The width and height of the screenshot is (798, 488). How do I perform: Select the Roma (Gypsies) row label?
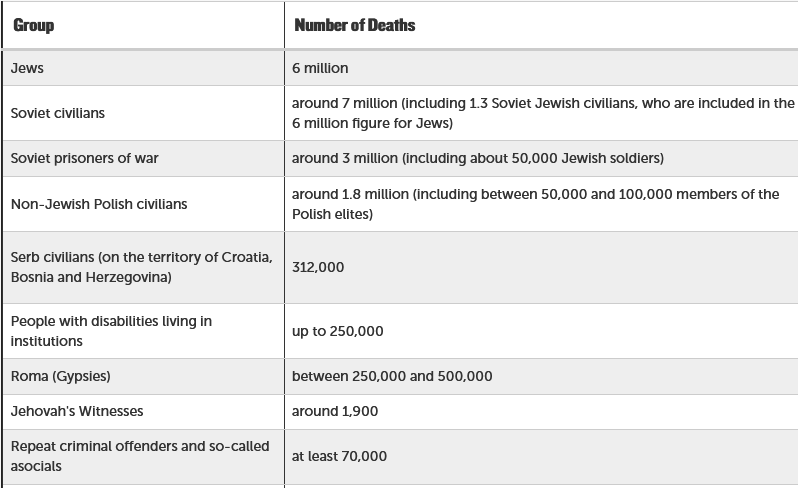pyautogui.click(x=61, y=376)
